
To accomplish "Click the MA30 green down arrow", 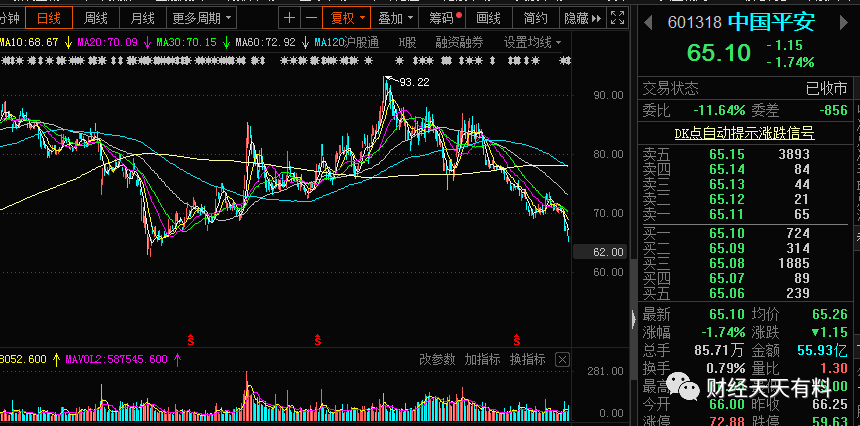I will [x=226, y=42].
